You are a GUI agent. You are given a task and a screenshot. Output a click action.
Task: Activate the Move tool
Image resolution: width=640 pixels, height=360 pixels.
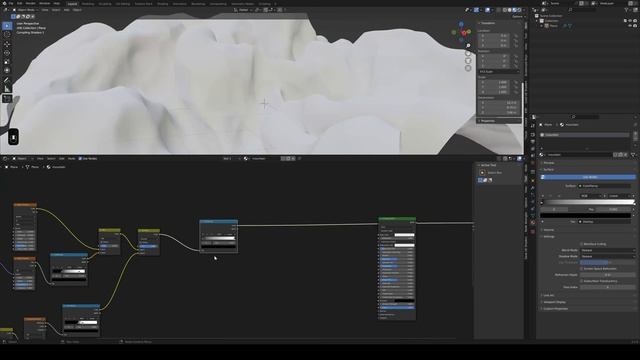(x=7, y=44)
